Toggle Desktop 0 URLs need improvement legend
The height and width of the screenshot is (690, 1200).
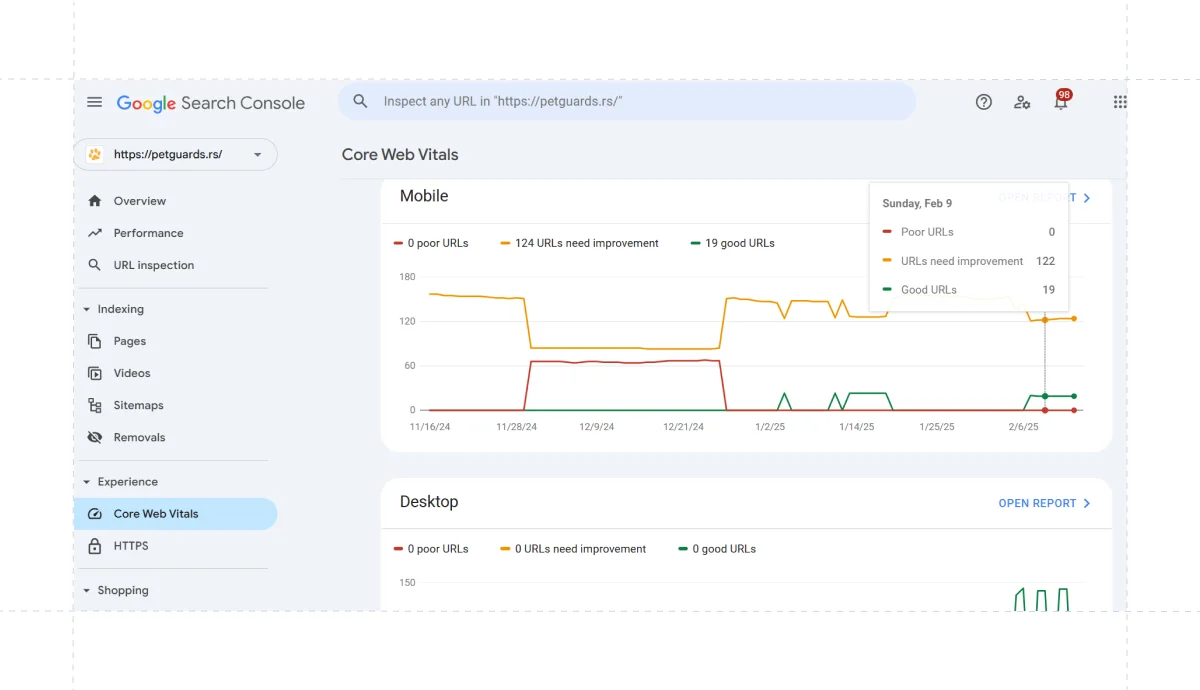(573, 549)
